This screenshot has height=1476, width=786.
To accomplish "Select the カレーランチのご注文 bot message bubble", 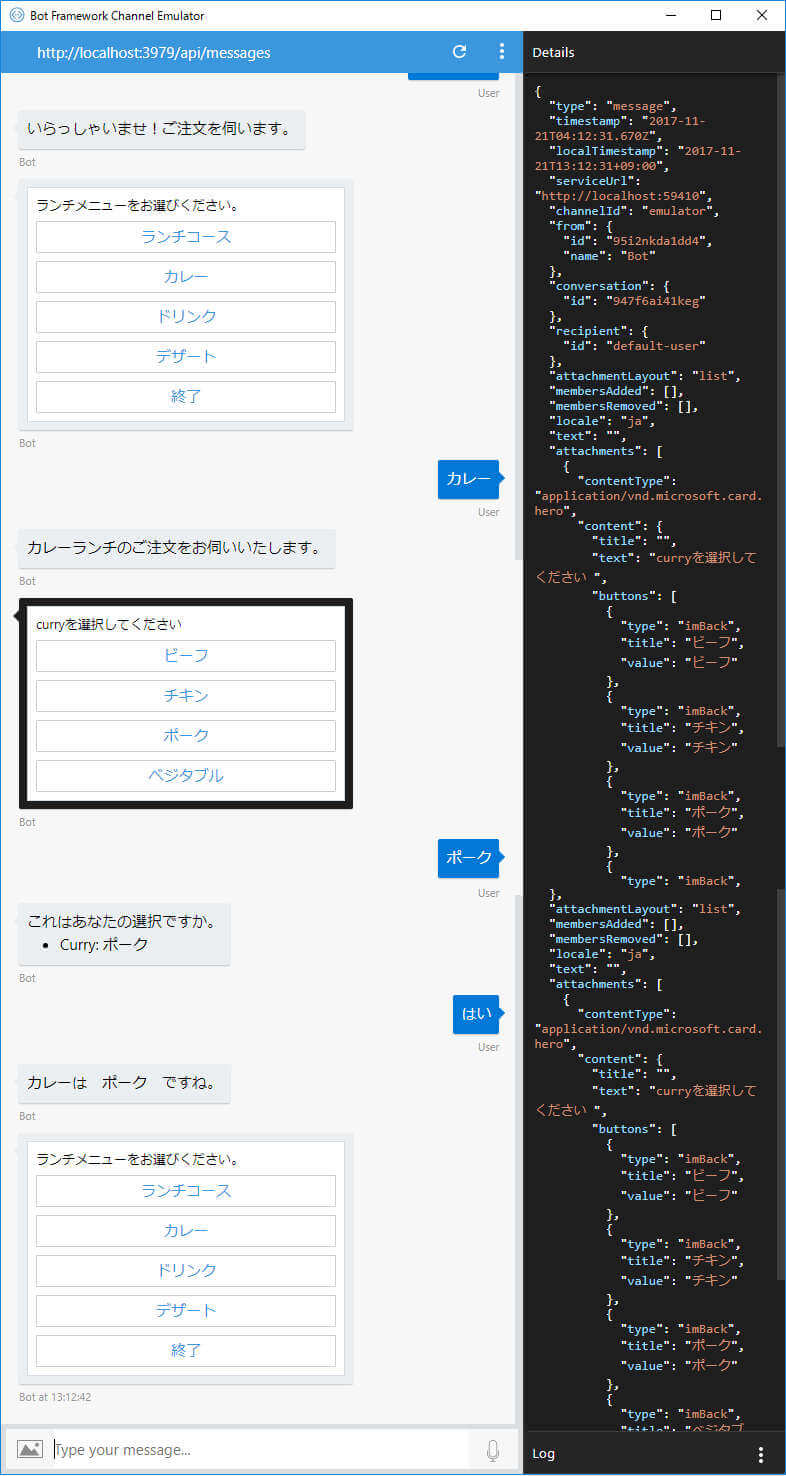I will coord(176,548).
